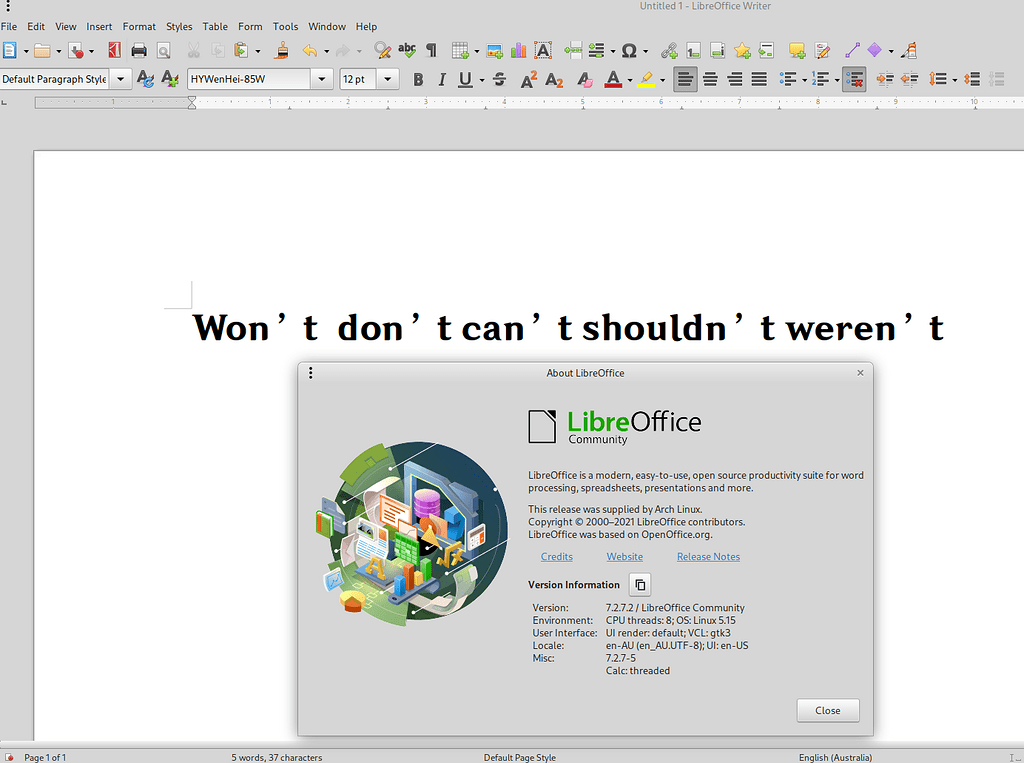
Task: Open the paragraph style dropdown
Action: 119,78
